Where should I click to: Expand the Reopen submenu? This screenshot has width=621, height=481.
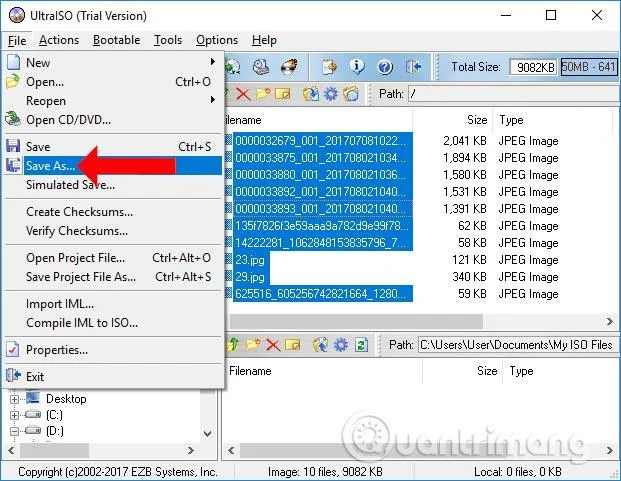pos(114,101)
